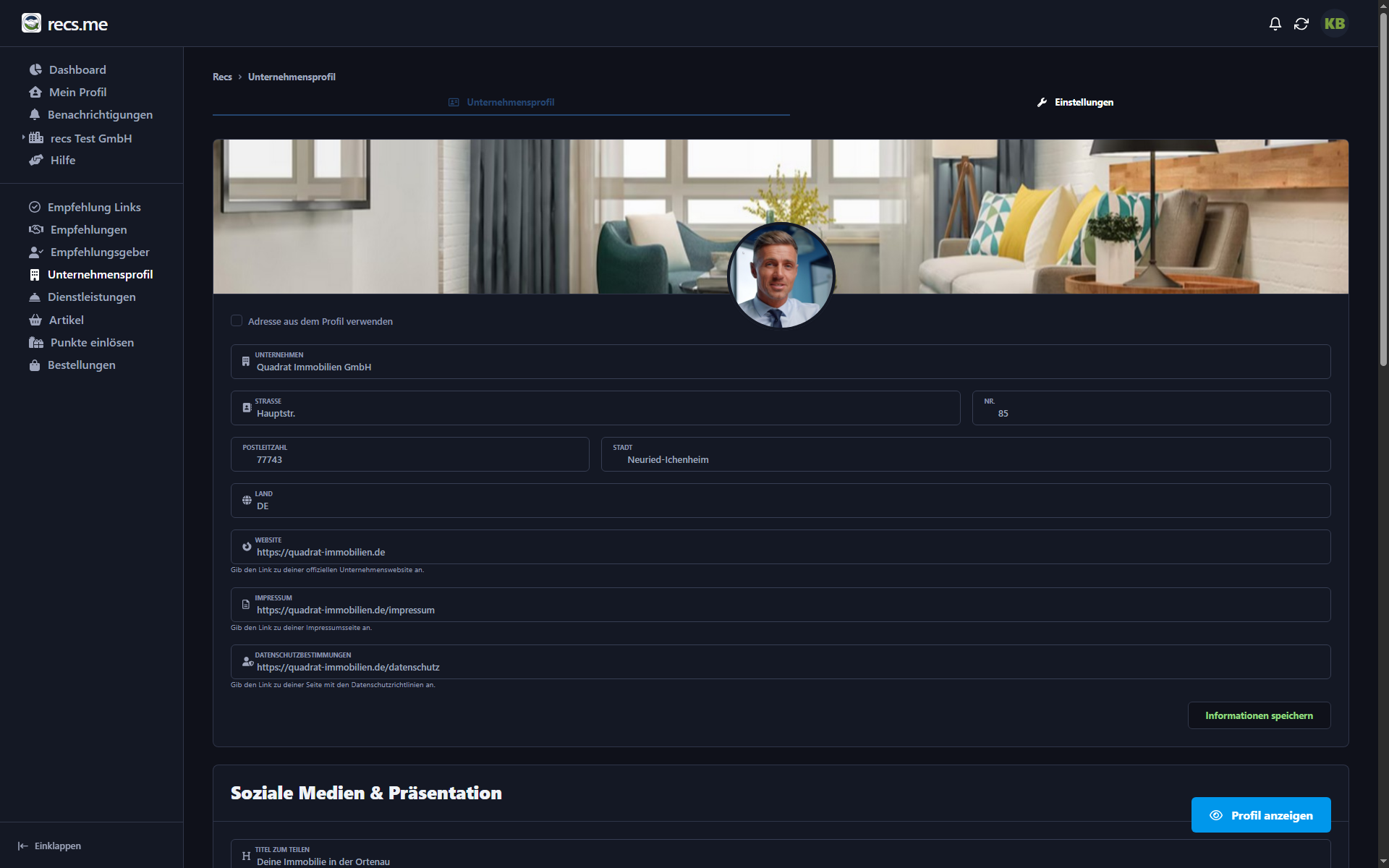
Task: Click the refresh sync icon
Action: (1301, 24)
